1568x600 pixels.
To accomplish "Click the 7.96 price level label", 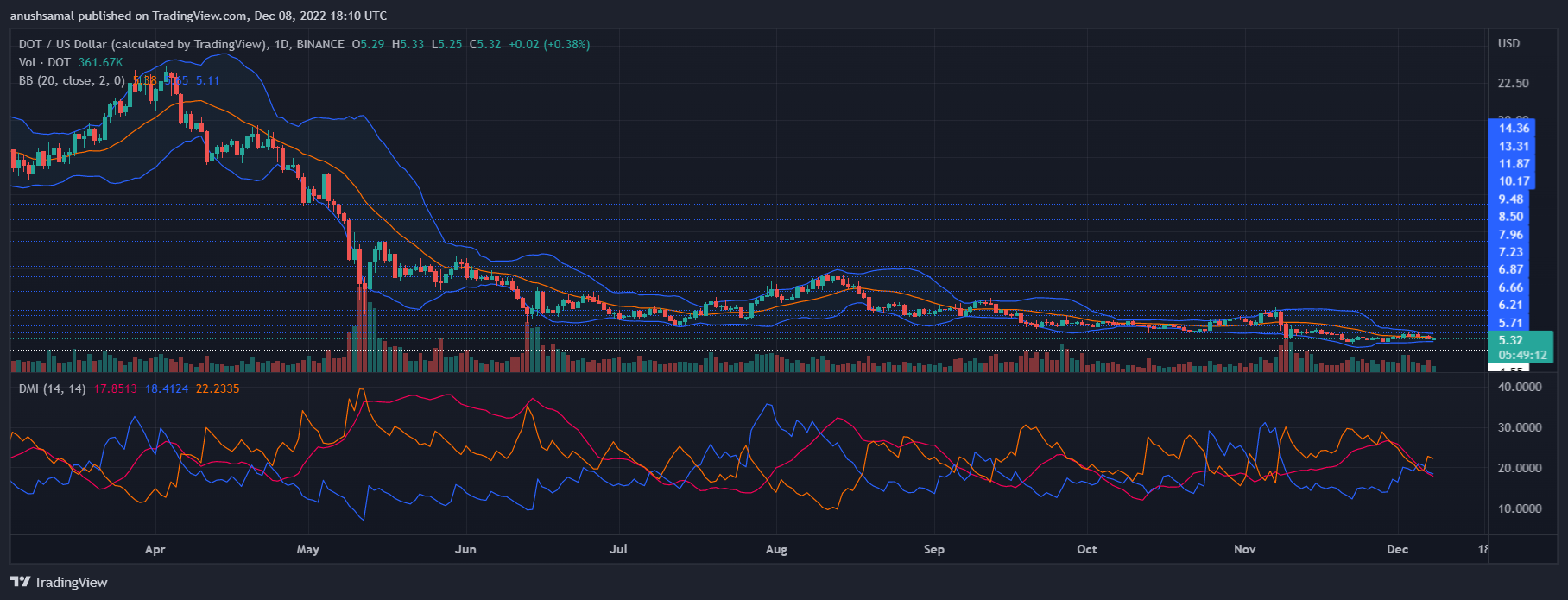I will (1510, 235).
